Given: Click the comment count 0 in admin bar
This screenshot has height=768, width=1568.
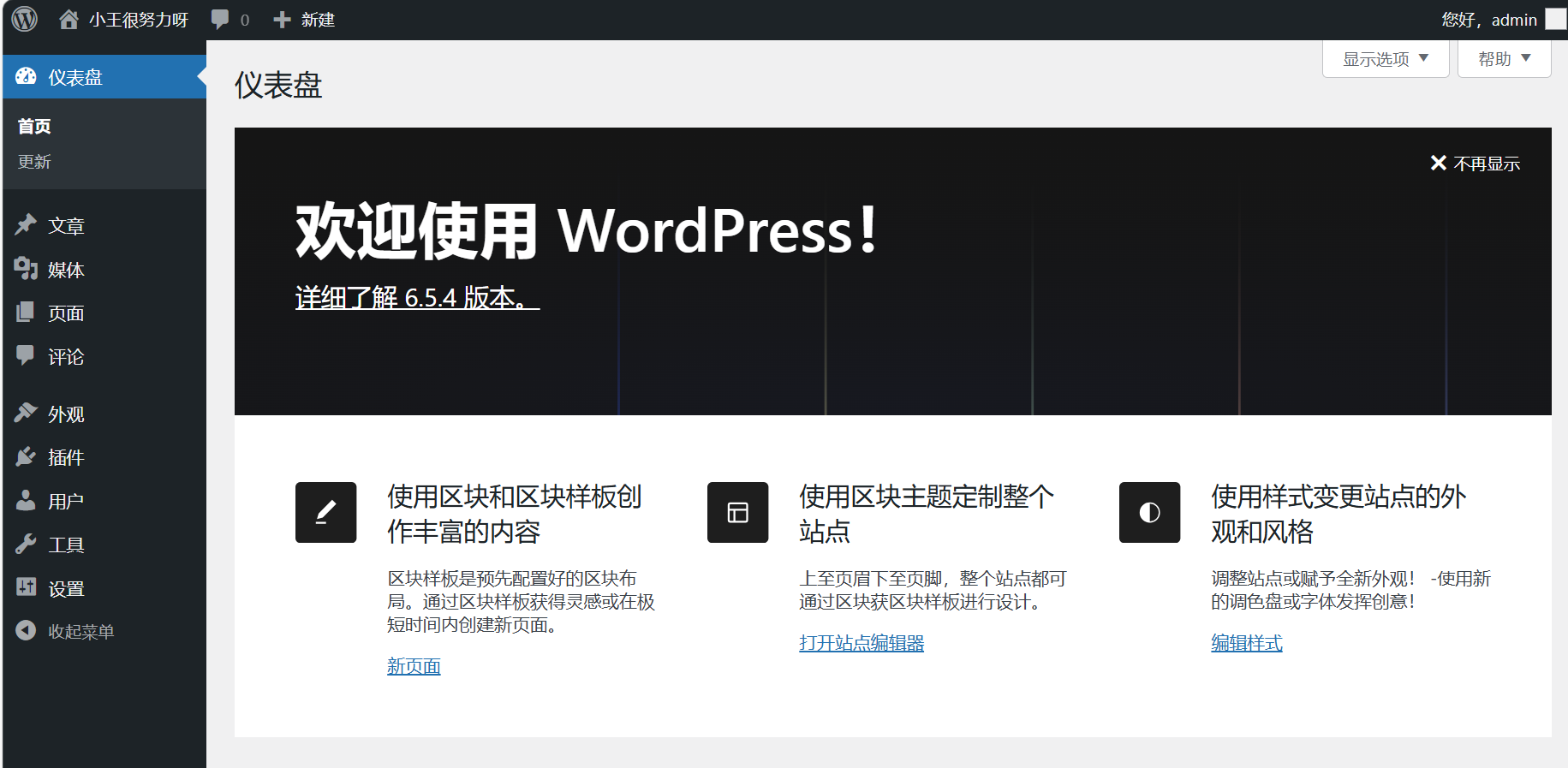Looking at the screenshot, I should 245,20.
